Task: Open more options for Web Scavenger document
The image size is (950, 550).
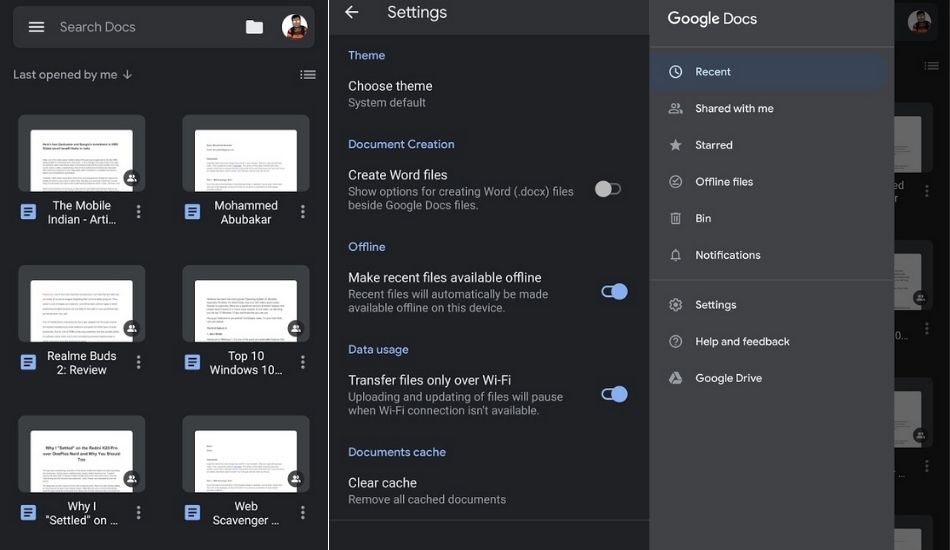Action: coord(303,512)
